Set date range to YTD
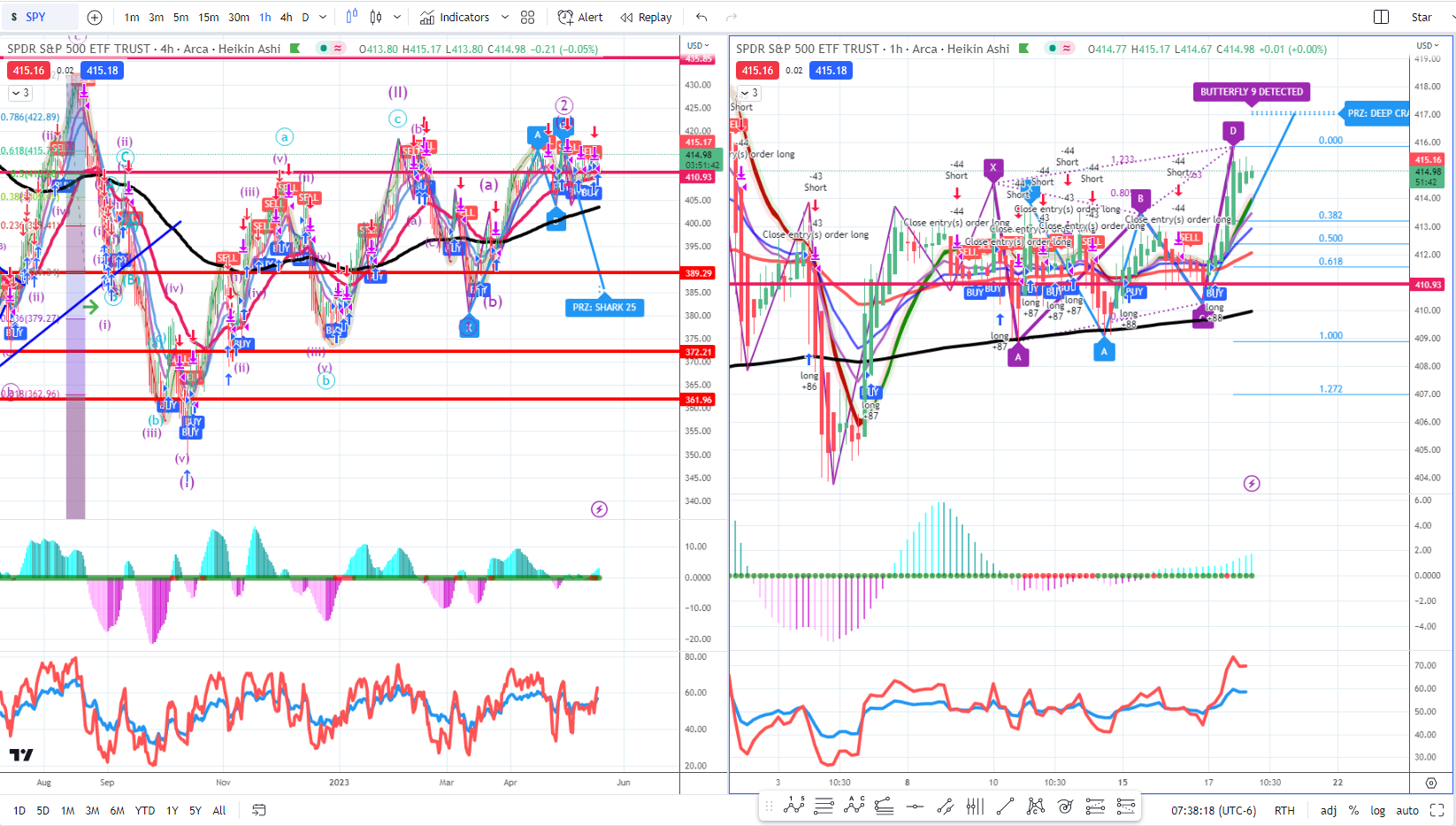Viewport: 1456px width, 826px height. 145,810
